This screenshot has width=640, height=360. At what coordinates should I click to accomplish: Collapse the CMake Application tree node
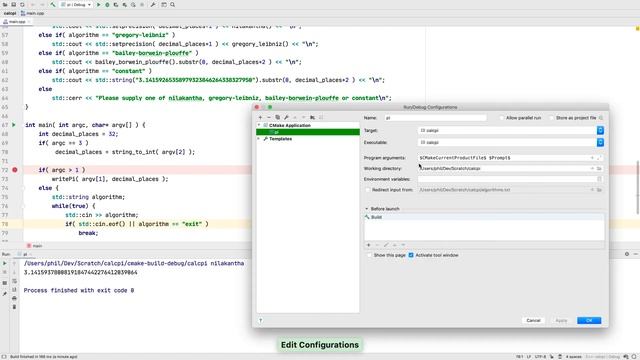[259, 125]
